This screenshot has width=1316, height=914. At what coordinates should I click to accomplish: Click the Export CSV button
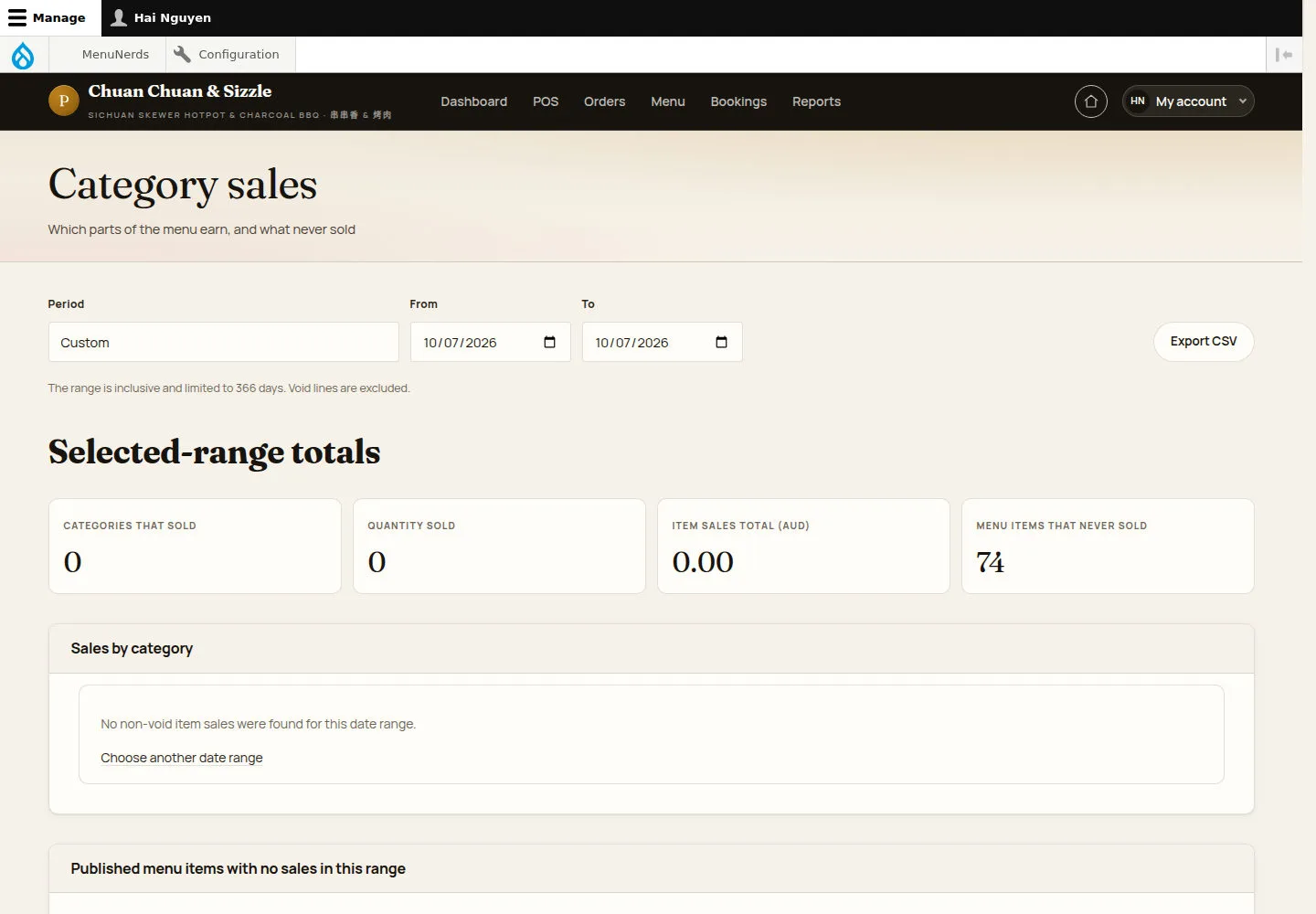pos(1204,341)
